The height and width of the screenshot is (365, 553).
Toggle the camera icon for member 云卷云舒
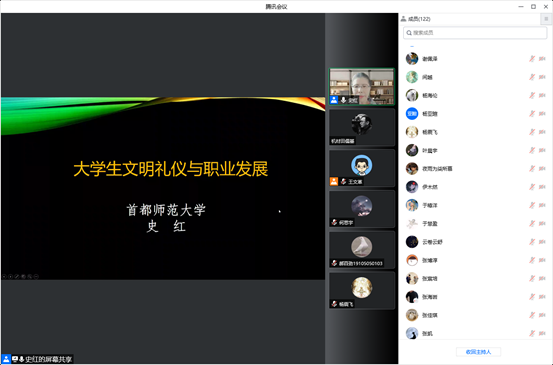[542, 242]
